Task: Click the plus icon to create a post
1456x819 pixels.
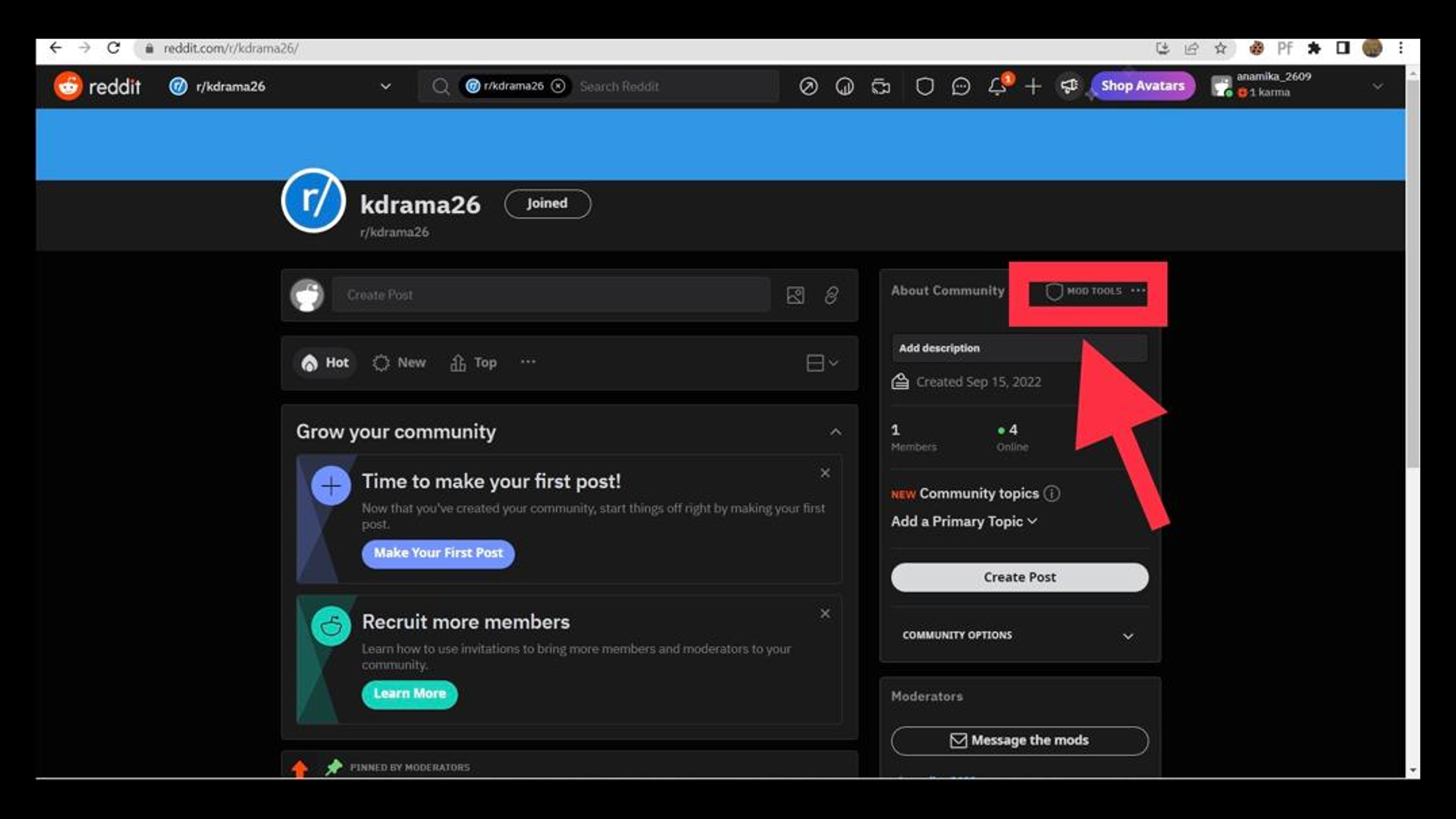Action: click(x=1033, y=86)
